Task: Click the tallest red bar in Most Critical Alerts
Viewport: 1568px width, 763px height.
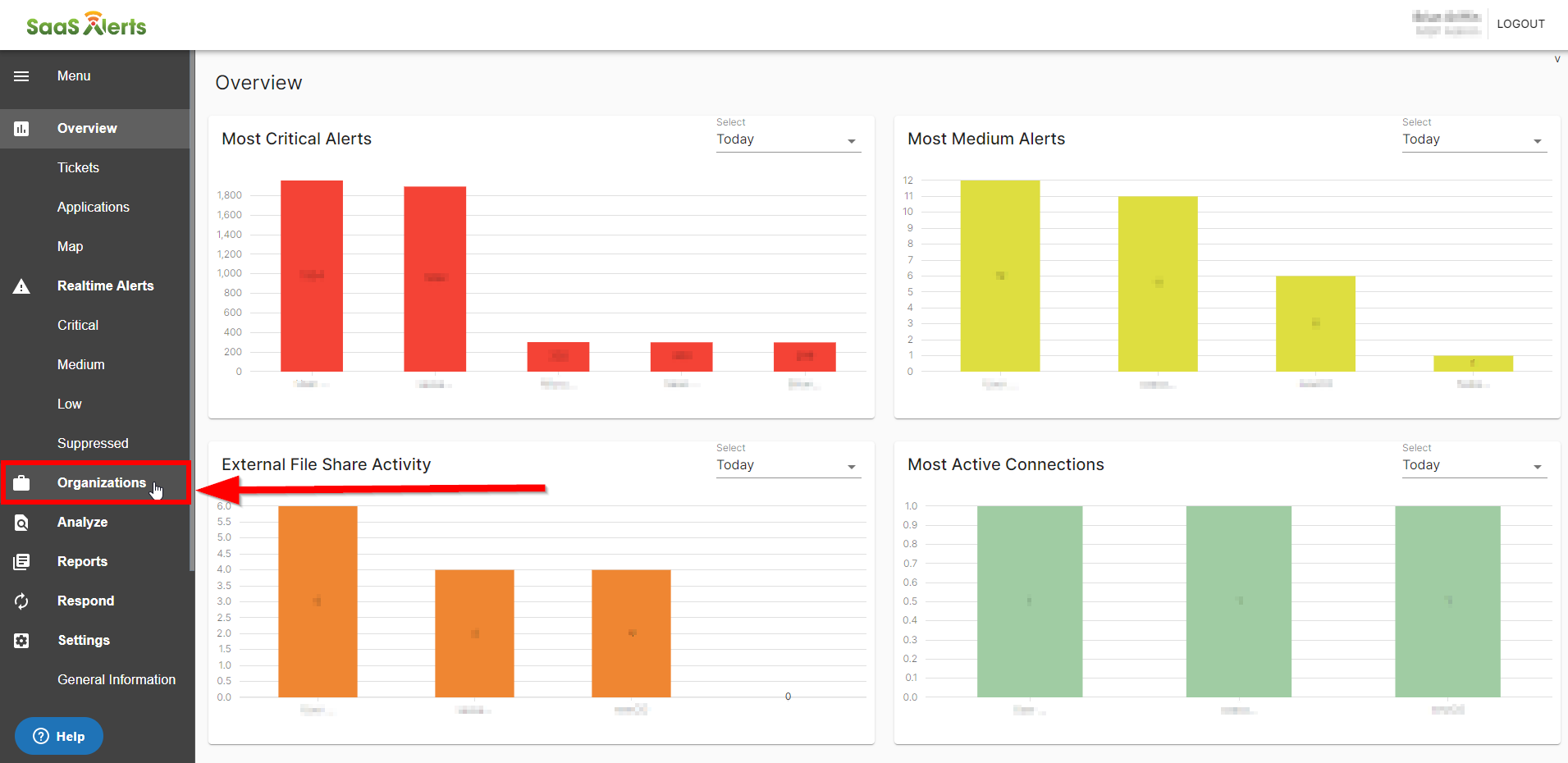Action: pos(312,276)
